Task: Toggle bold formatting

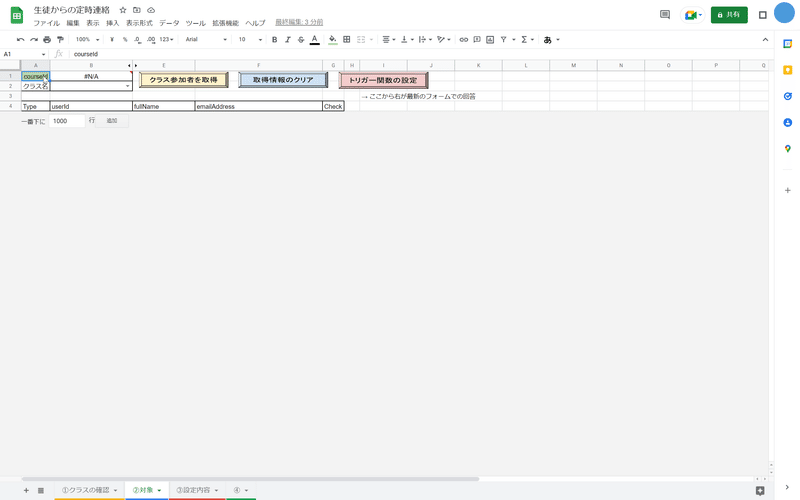Action: click(274, 39)
